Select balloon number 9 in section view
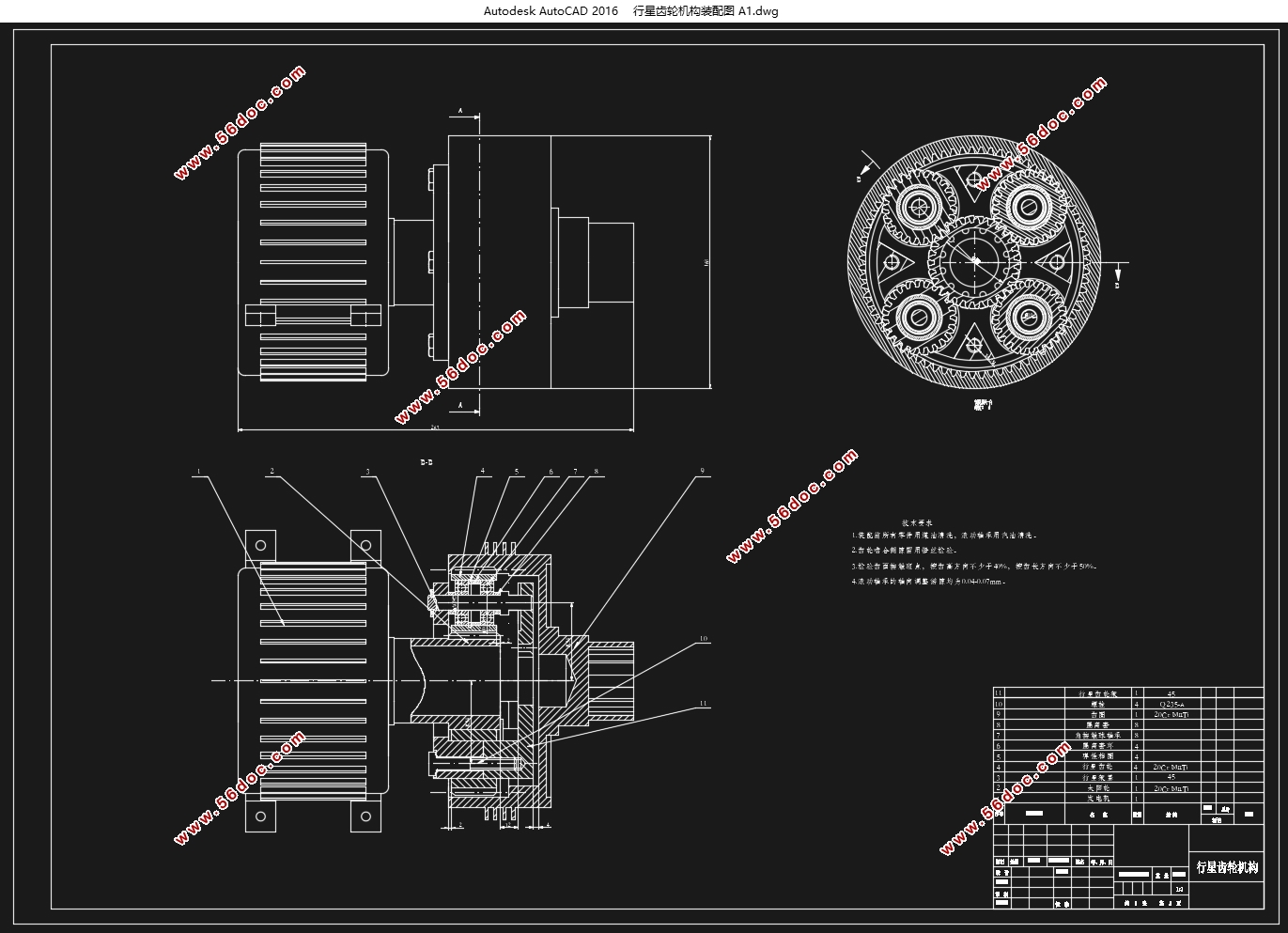 click(701, 471)
